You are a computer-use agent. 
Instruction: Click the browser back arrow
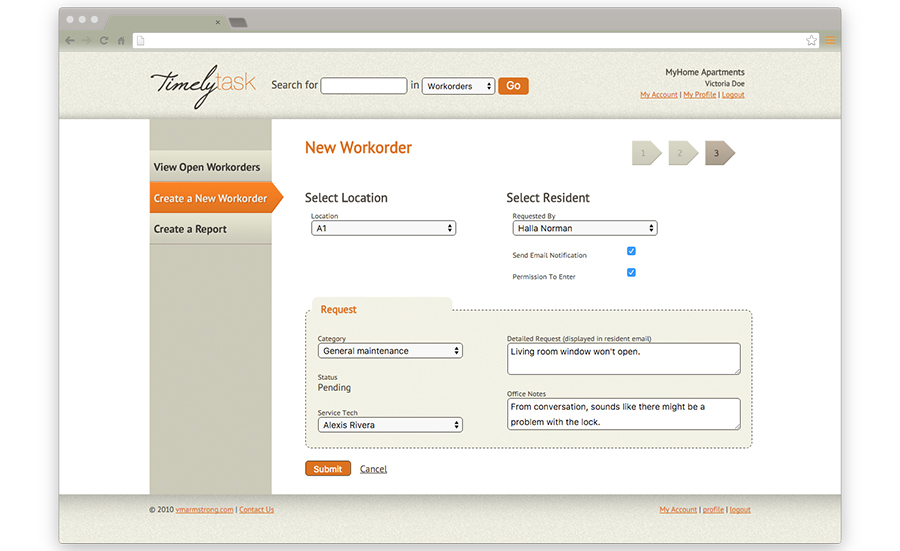(69, 41)
